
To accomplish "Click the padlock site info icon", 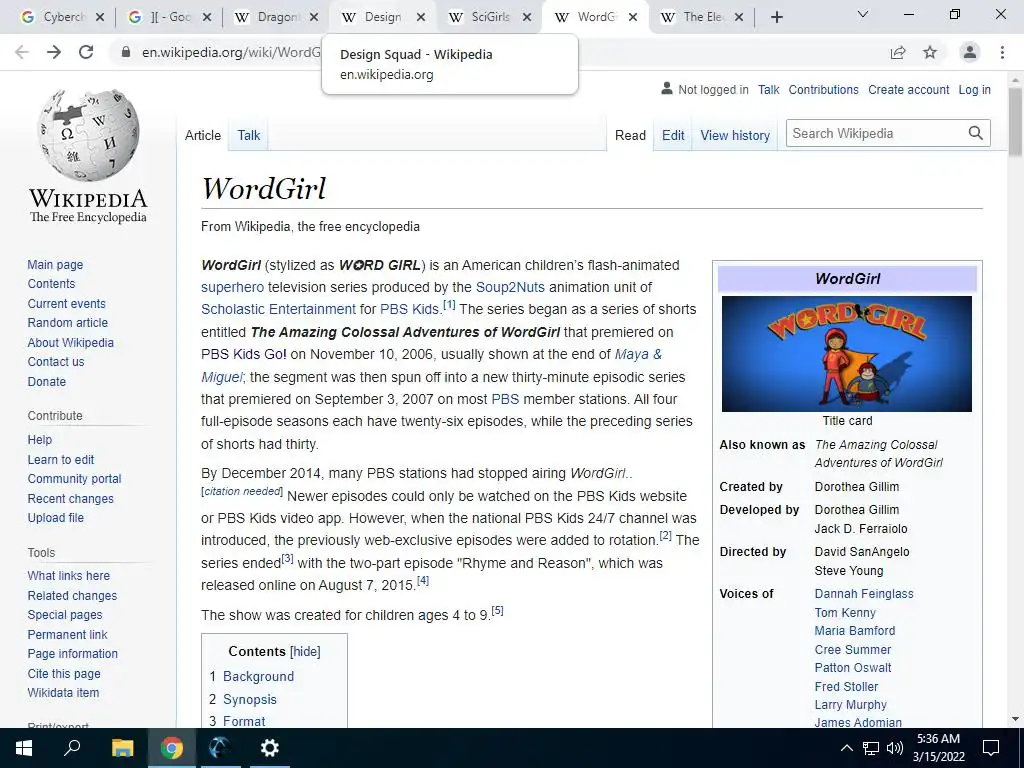I will pyautogui.click(x=126, y=52).
